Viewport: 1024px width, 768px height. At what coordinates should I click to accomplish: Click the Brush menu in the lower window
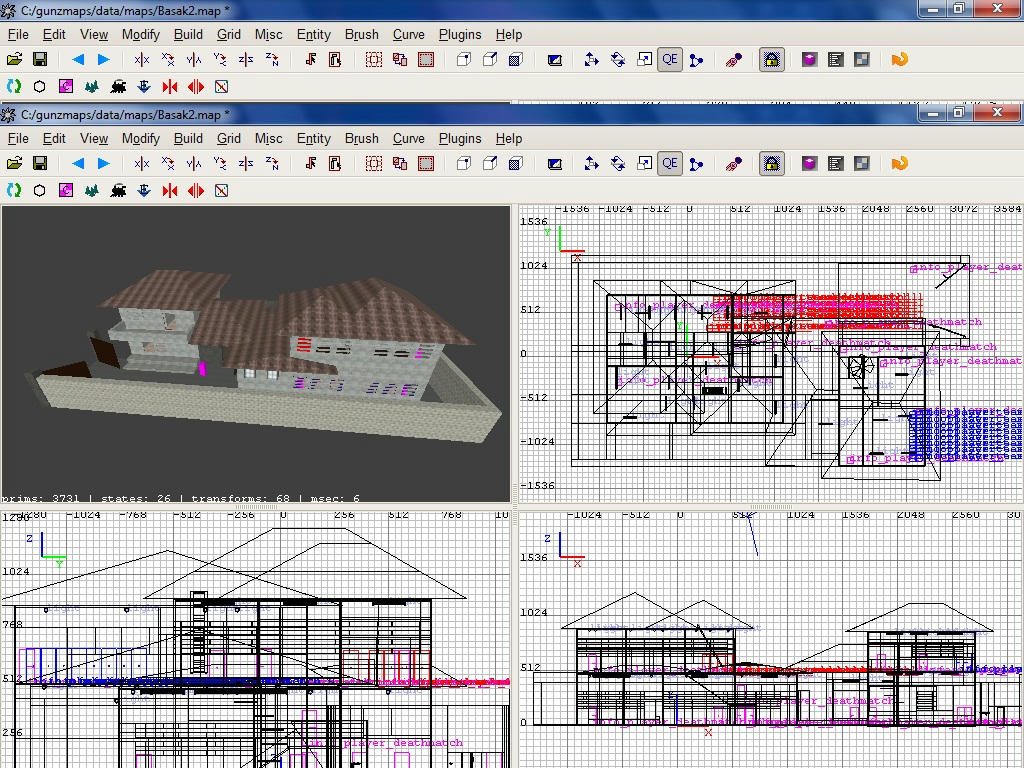361,139
